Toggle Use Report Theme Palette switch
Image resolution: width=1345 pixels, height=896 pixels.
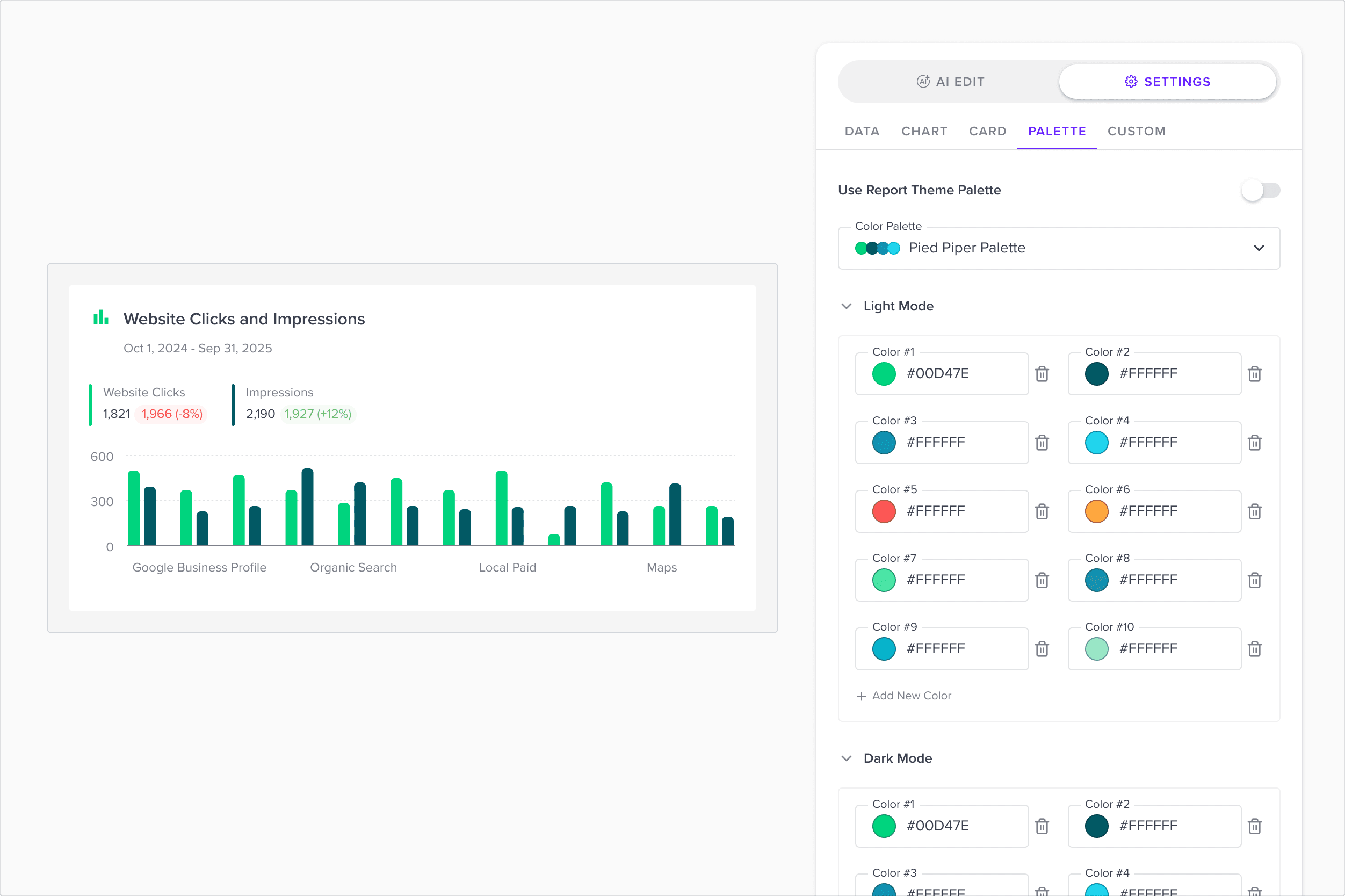tap(1260, 190)
